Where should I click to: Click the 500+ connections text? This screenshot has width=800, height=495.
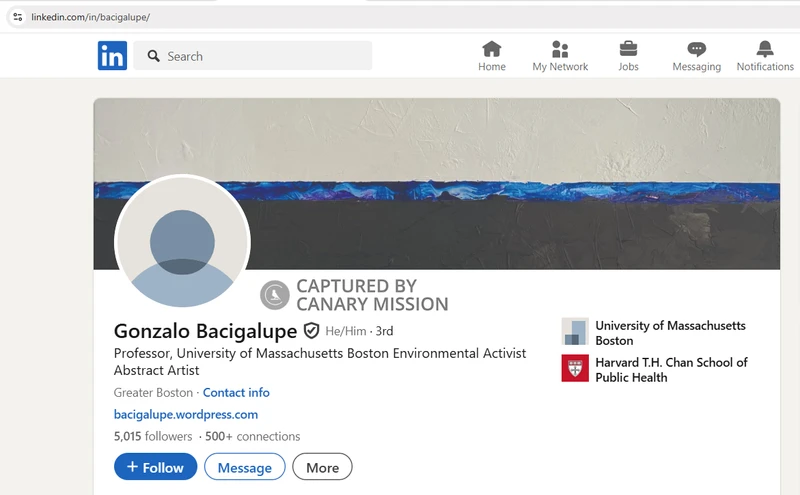click(253, 436)
